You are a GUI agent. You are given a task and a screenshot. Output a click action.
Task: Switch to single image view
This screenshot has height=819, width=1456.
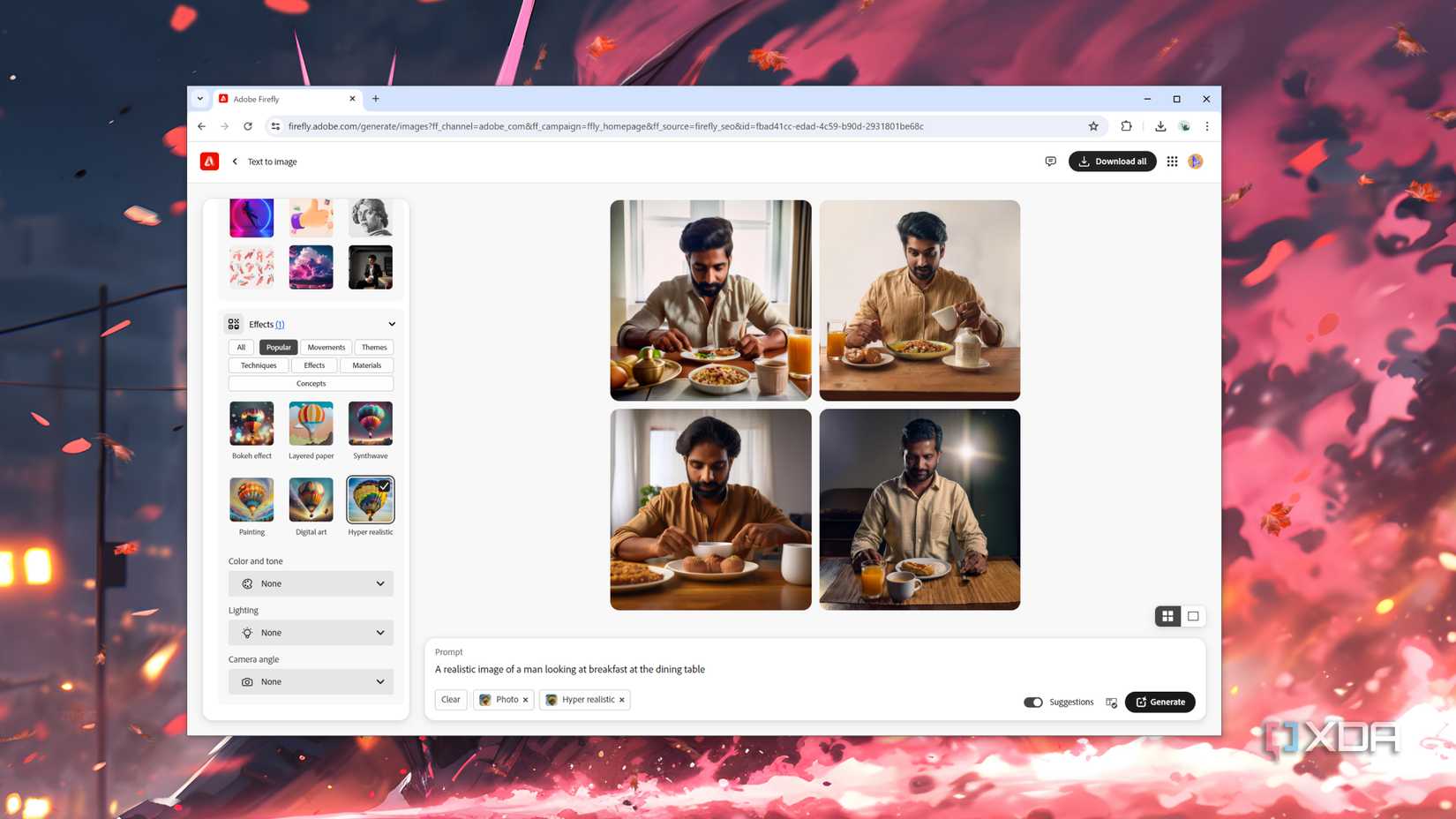tap(1193, 616)
